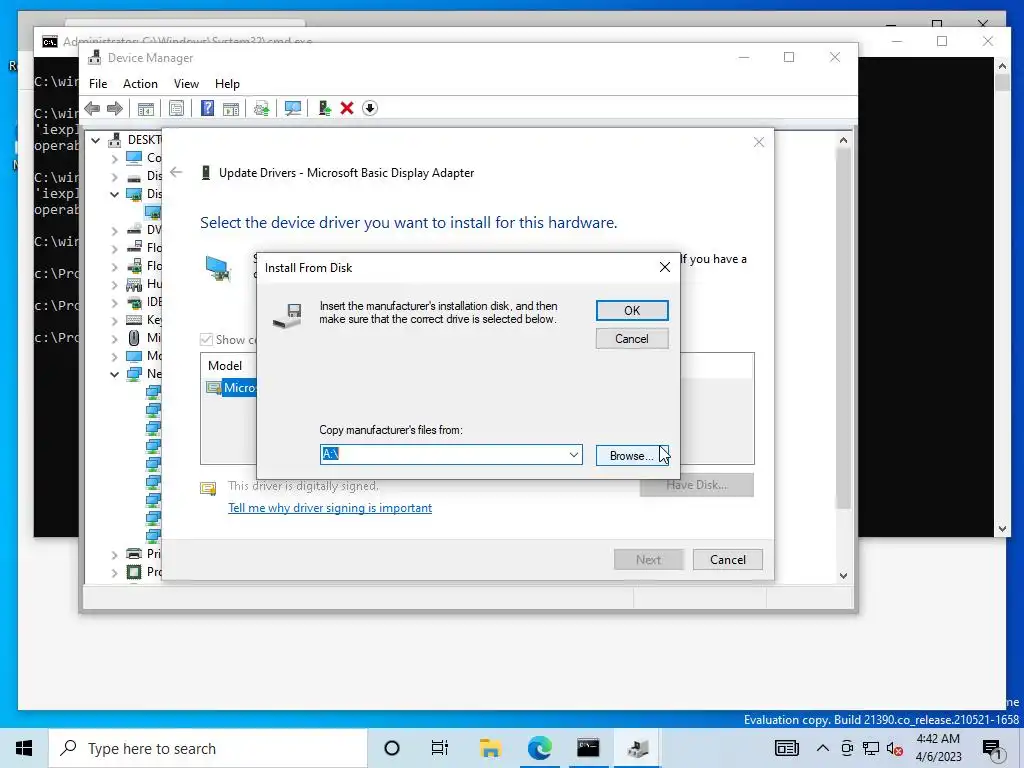This screenshot has height=768, width=1024.
Task: Collapse the DESKTOP root node in the tree
Action: coord(96,140)
